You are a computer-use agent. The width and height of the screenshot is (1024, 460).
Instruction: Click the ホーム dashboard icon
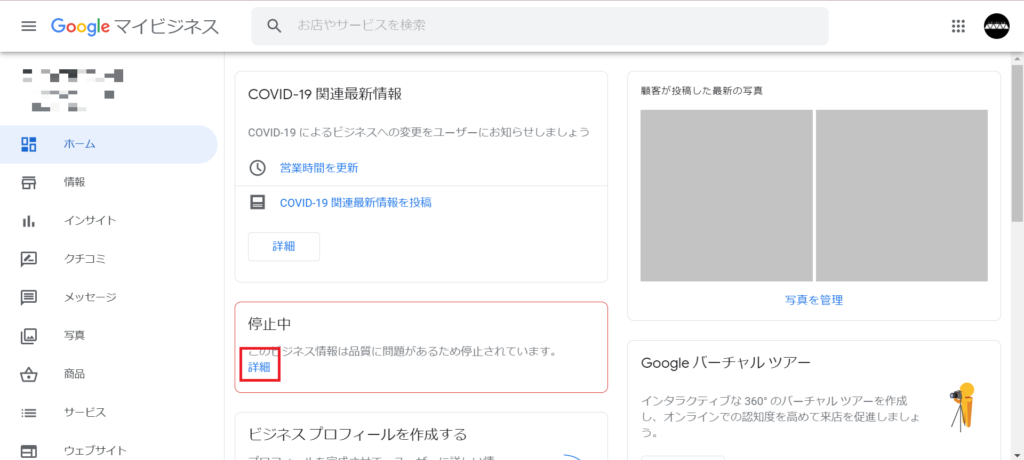29,144
